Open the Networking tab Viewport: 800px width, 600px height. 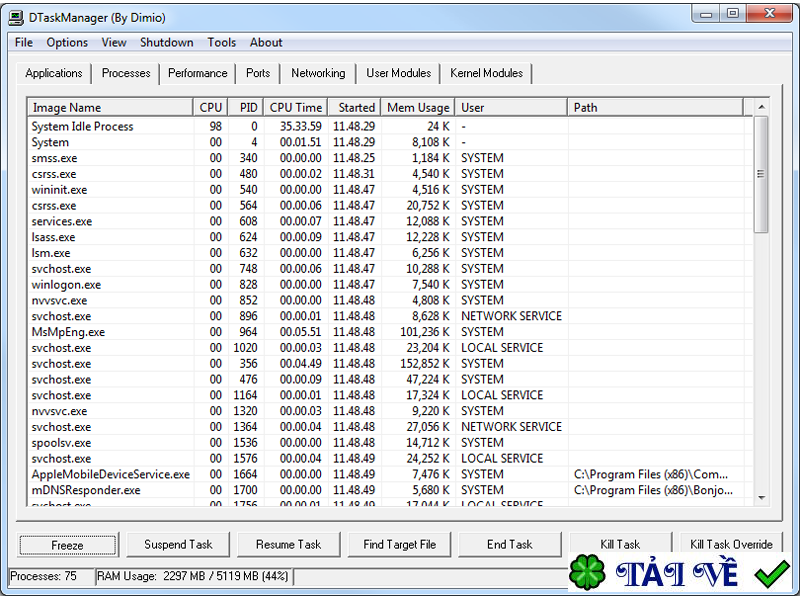pos(318,73)
